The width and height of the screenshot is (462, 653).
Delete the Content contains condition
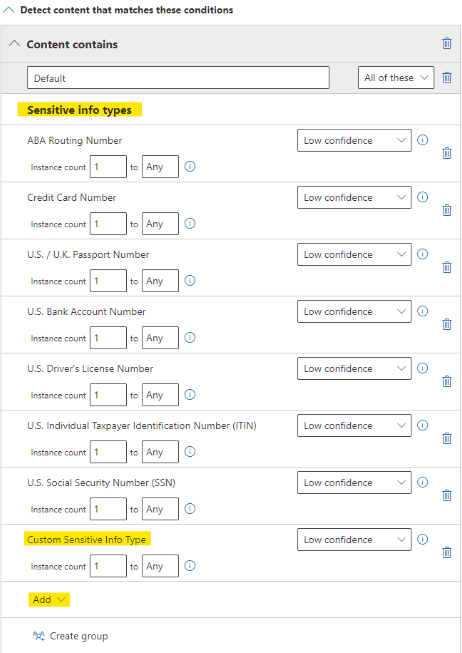pos(447,43)
